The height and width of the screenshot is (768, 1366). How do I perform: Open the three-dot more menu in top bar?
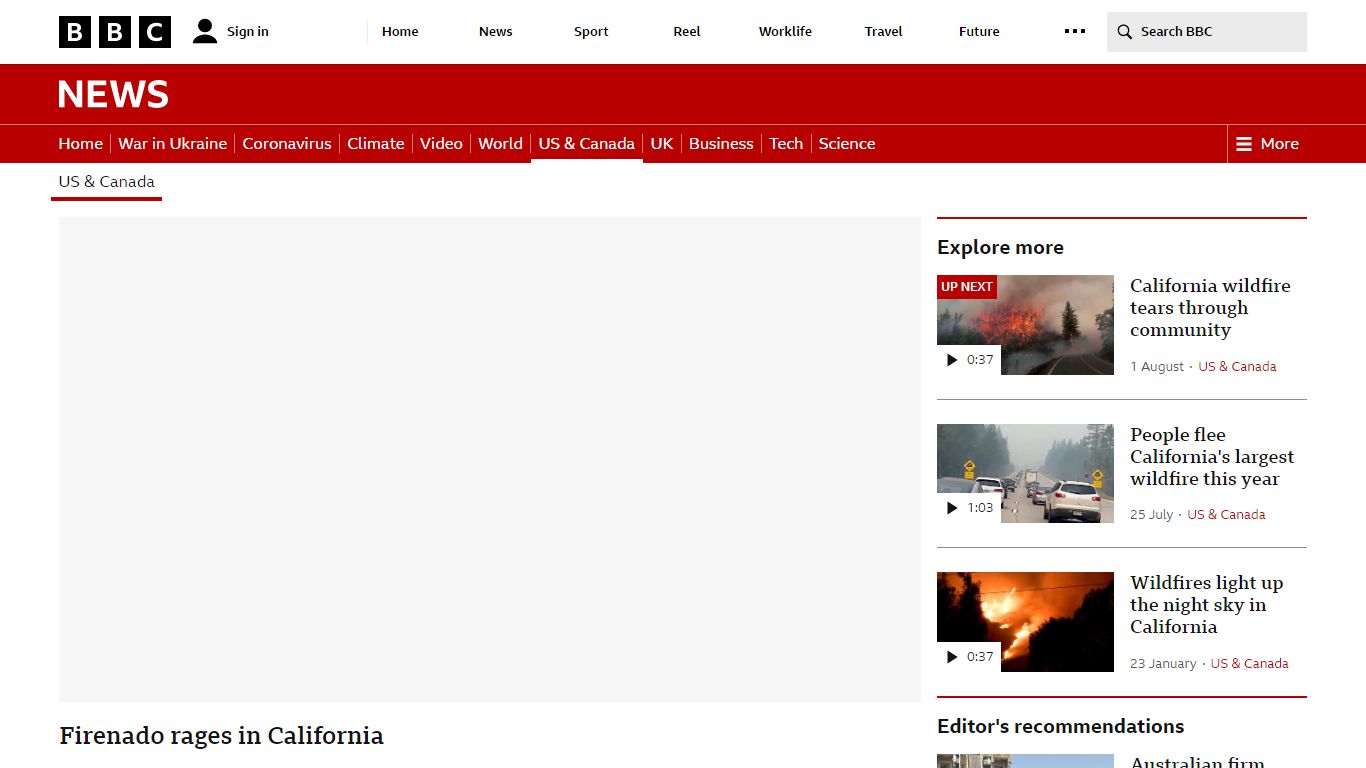click(1075, 31)
